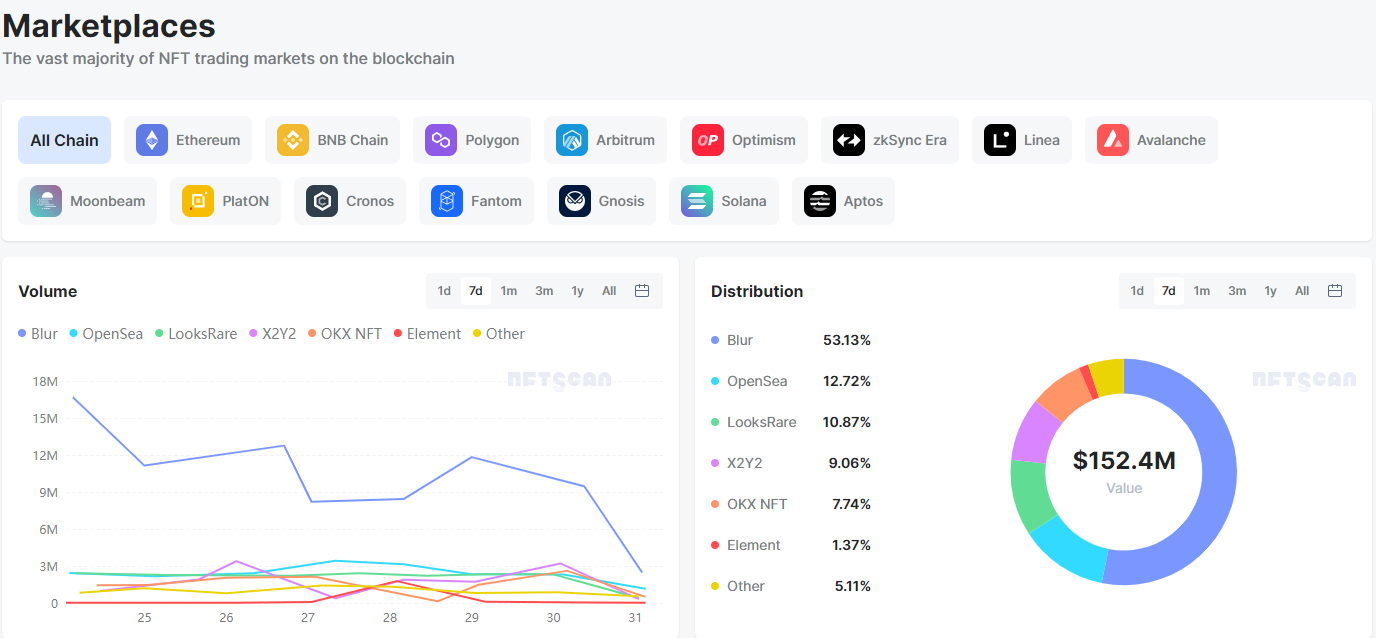
Task: Select Blur row in Distribution list
Action: point(791,340)
